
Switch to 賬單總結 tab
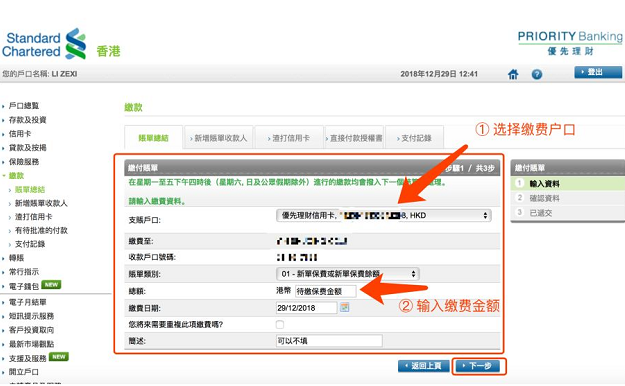153,138
